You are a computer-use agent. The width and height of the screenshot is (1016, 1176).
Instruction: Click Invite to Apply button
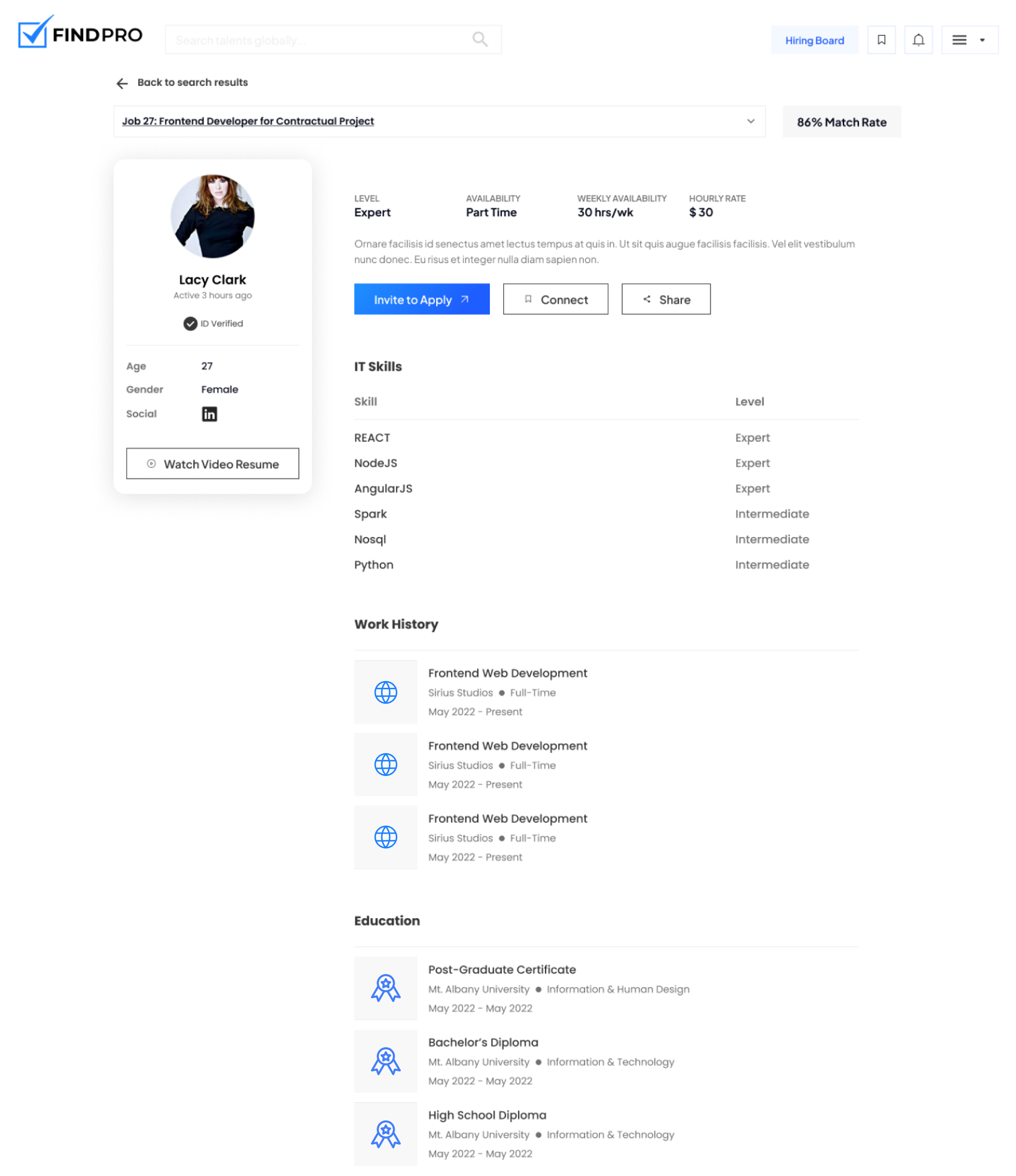click(x=421, y=299)
